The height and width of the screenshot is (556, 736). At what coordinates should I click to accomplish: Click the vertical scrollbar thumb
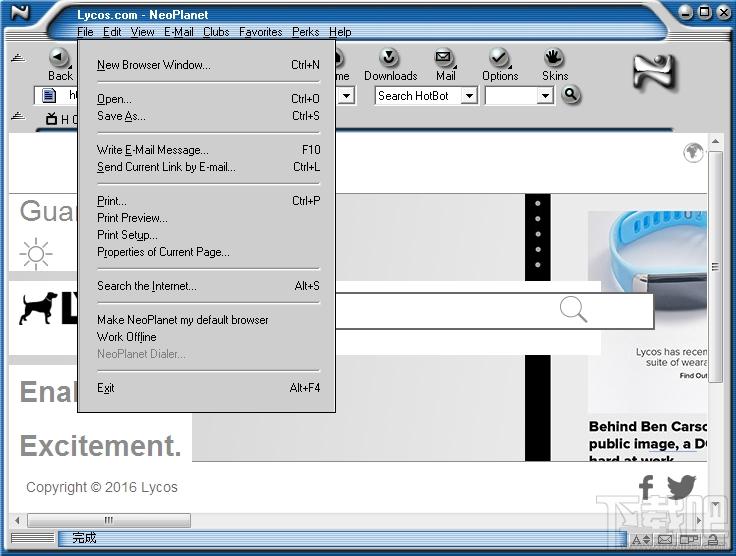coord(715,267)
